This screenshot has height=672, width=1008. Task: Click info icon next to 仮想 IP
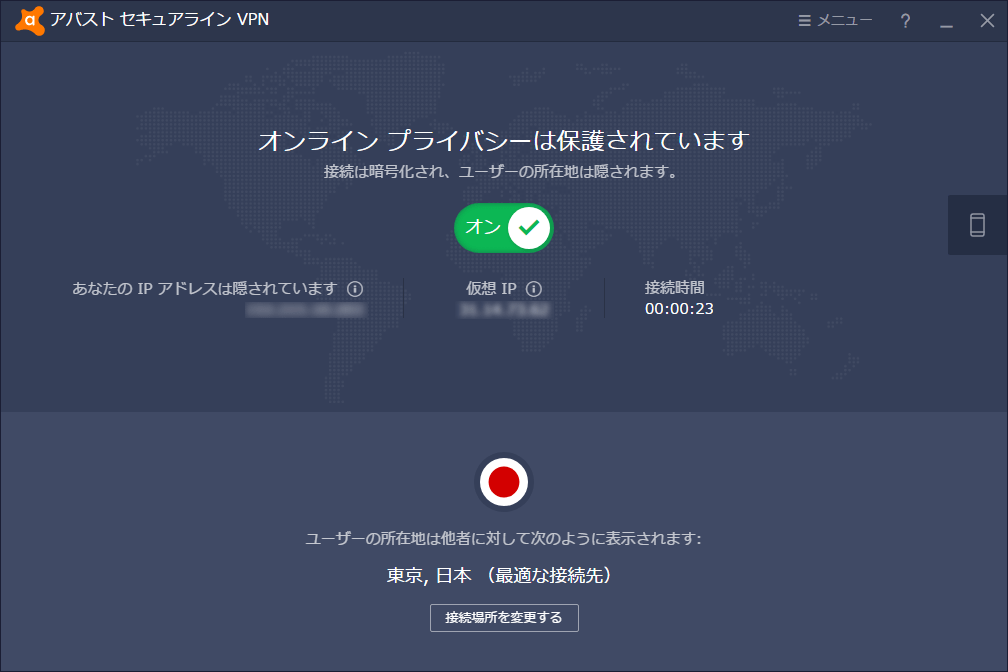coord(534,289)
